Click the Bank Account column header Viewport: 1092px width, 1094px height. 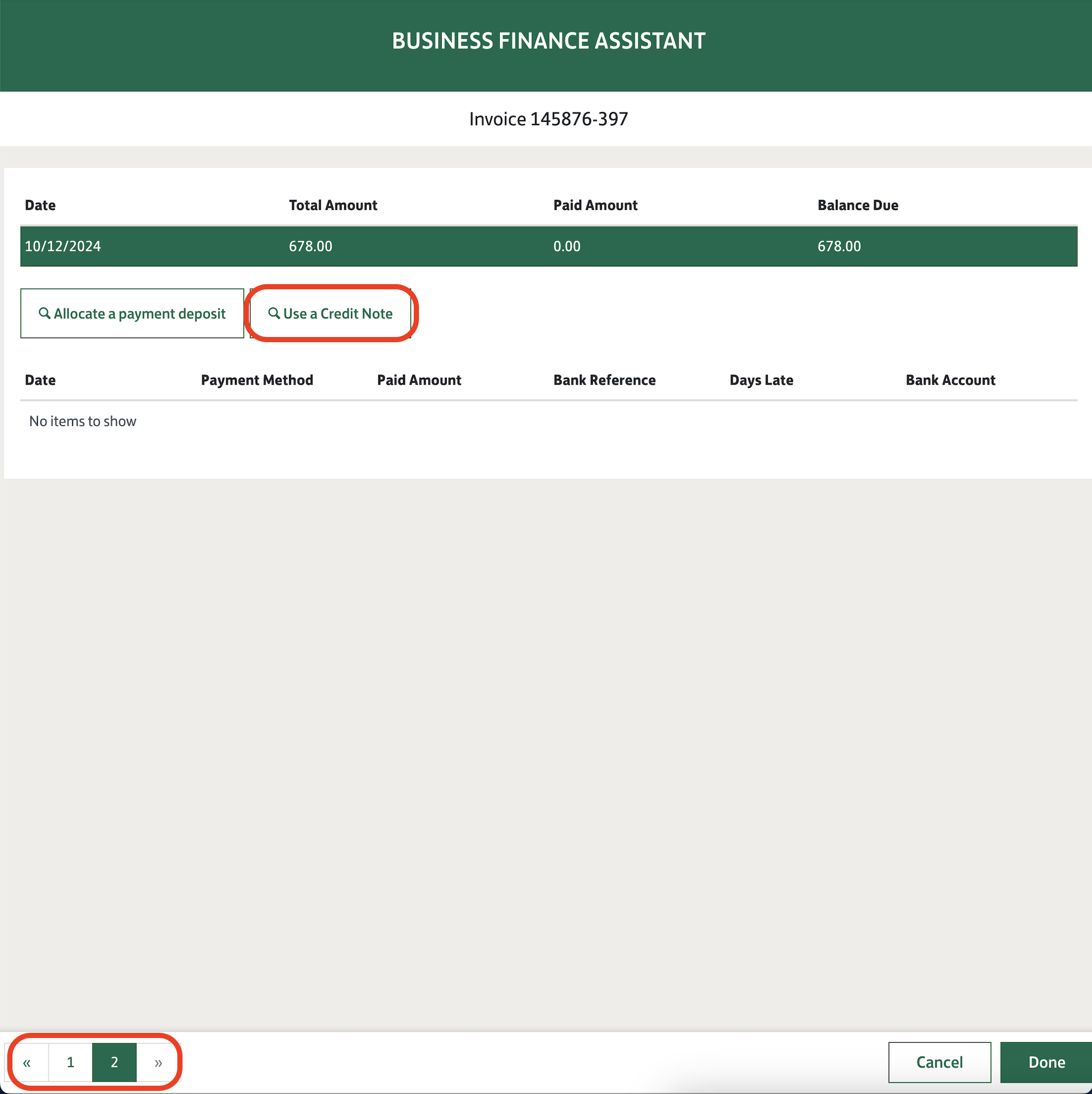(x=950, y=380)
